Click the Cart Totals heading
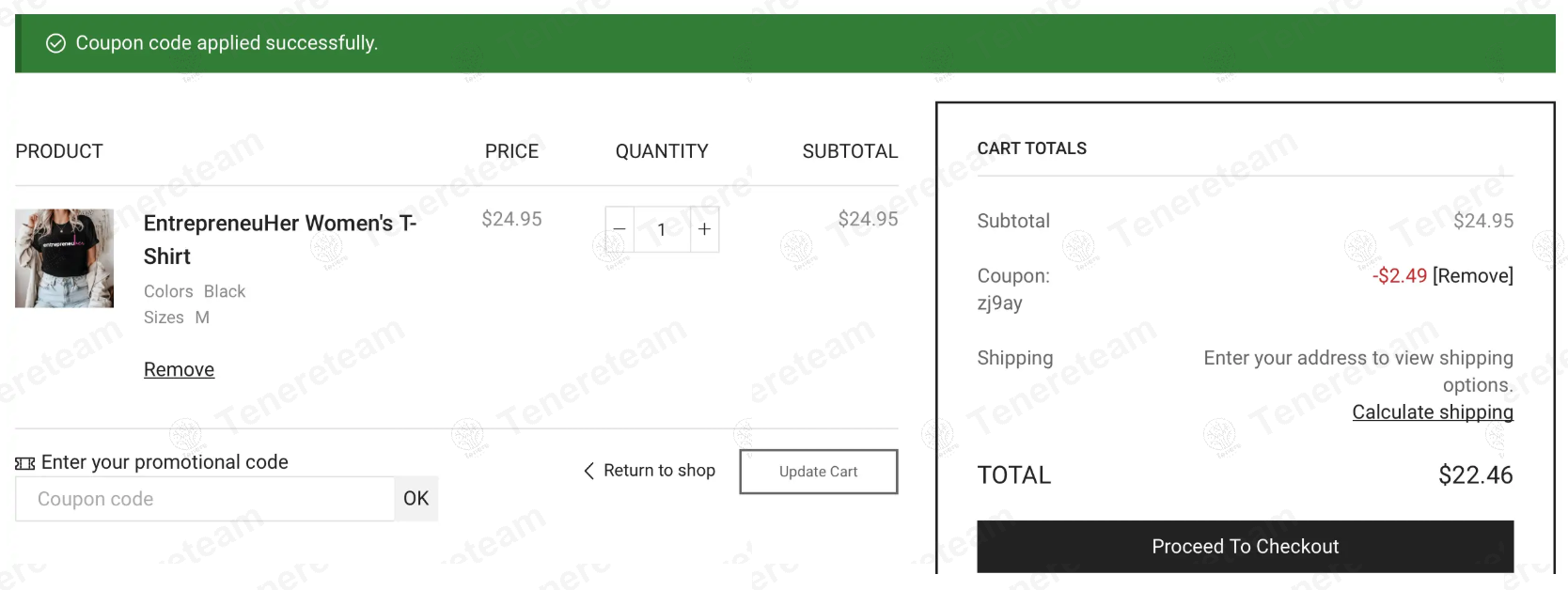 (1032, 148)
